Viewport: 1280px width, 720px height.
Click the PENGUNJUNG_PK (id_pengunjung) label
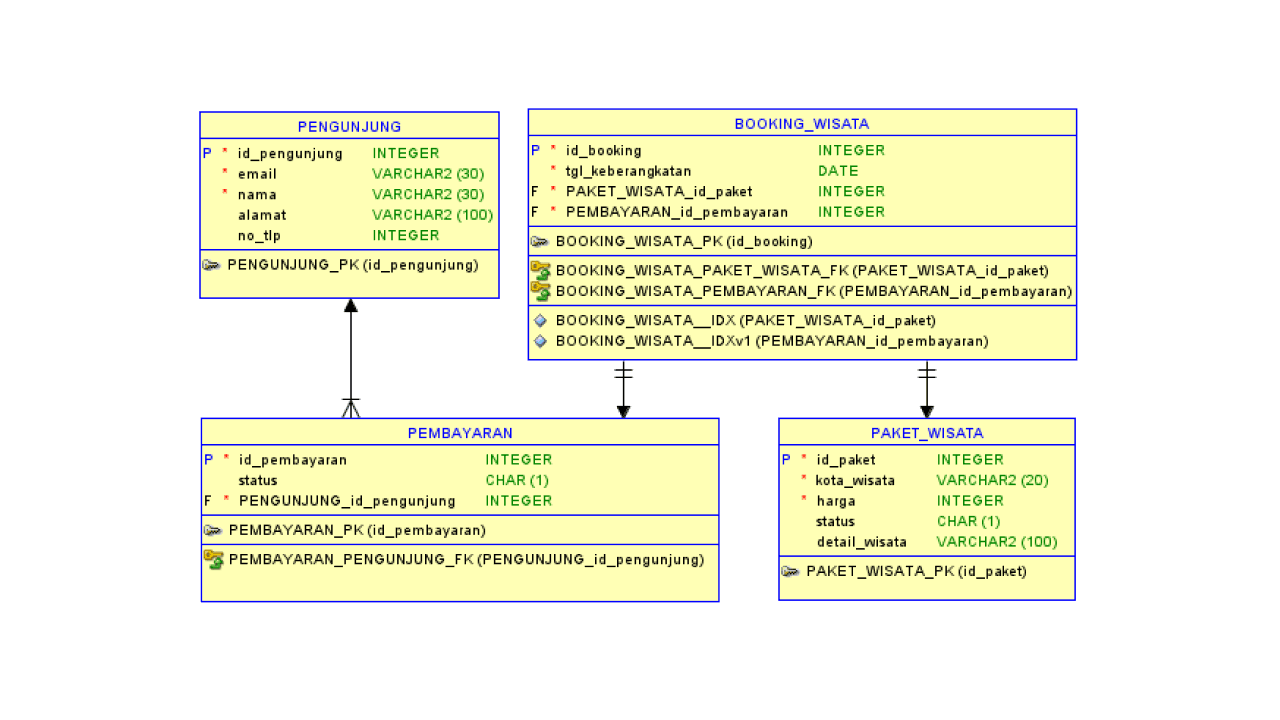(353, 265)
